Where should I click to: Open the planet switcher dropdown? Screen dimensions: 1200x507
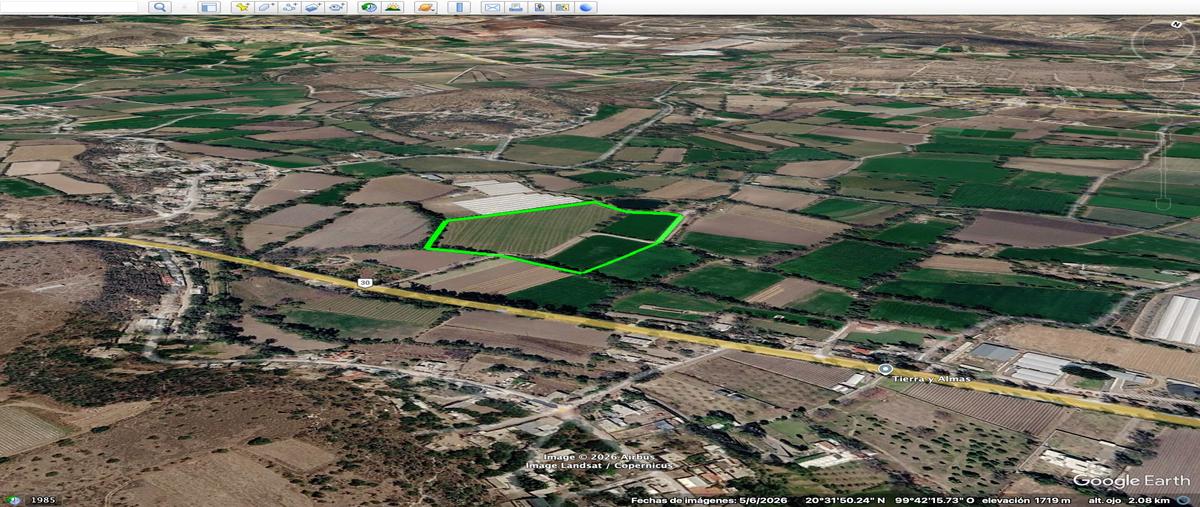(426, 7)
